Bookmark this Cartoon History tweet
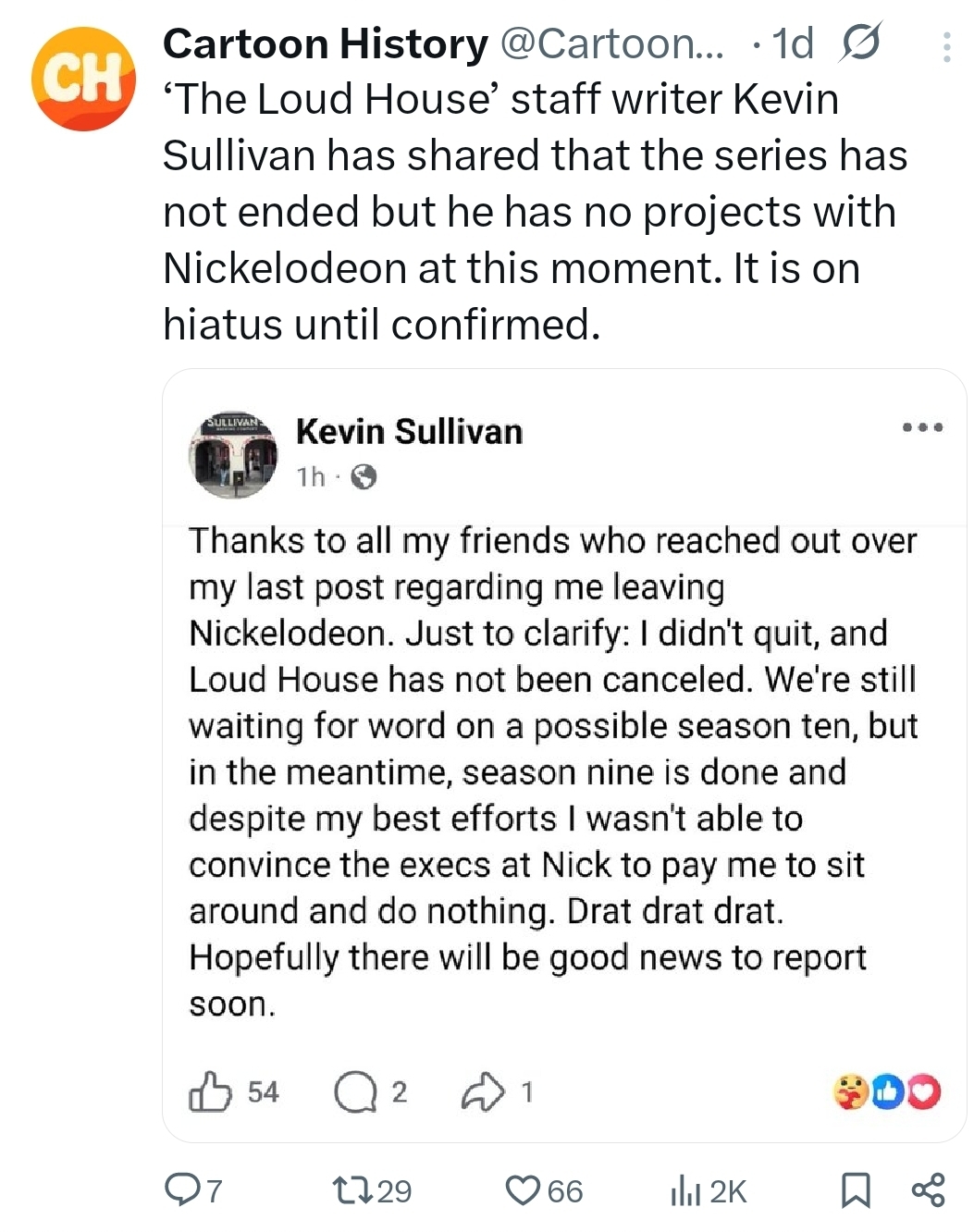 point(856,1190)
